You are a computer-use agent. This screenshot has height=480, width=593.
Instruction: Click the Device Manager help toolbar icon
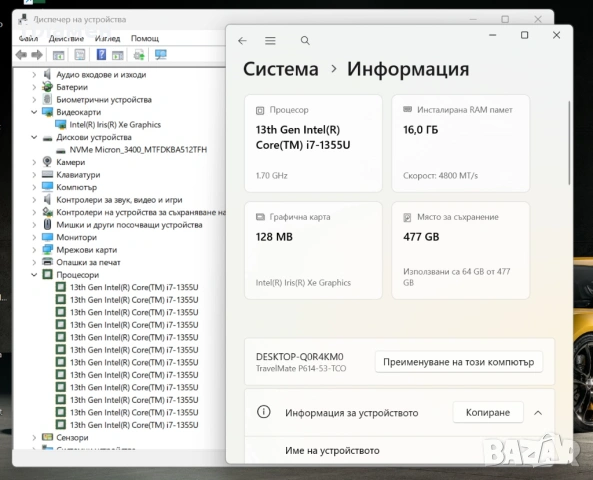(101, 55)
